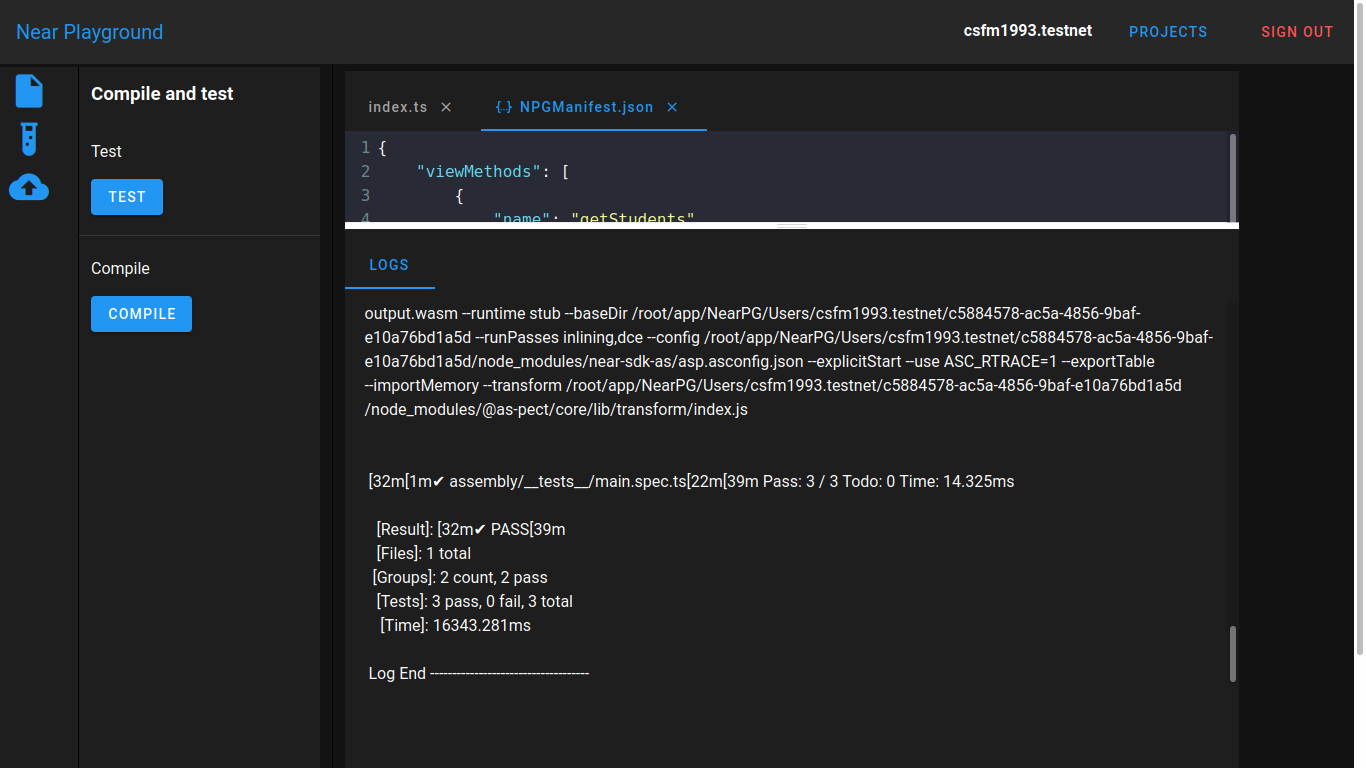
Task: Open the test tube compile-and-test icon
Action: [29, 139]
